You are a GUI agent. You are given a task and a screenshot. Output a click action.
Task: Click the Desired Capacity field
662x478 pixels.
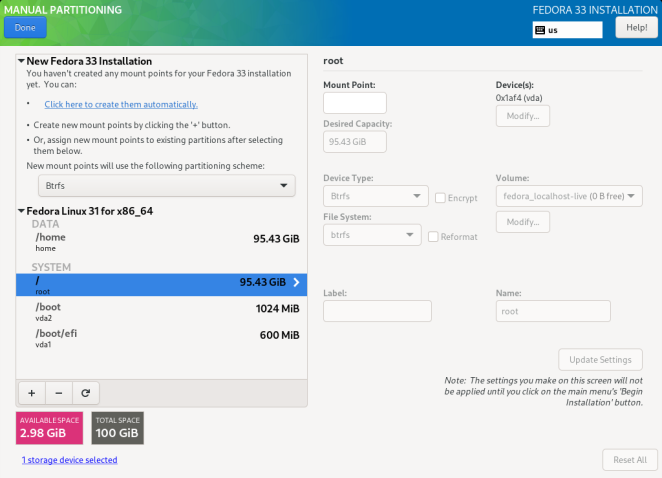(x=355, y=142)
